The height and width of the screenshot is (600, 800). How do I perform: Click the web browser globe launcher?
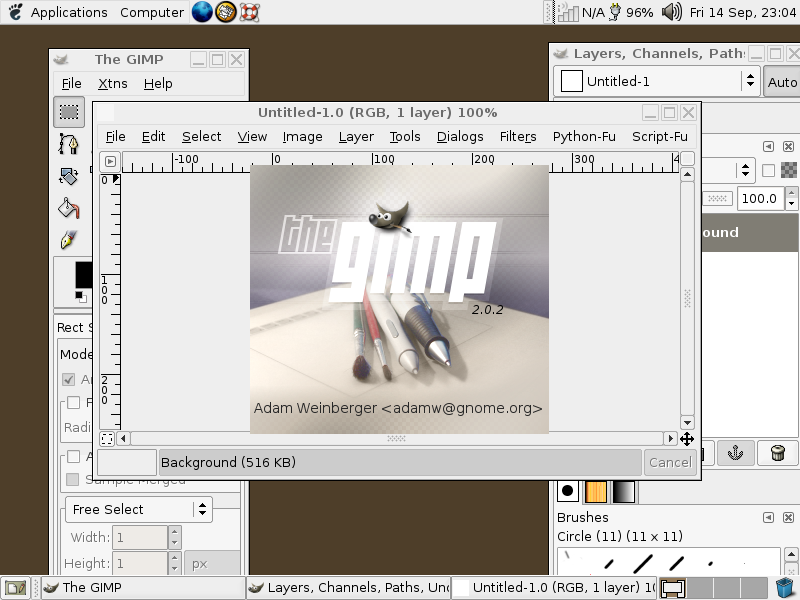202,12
